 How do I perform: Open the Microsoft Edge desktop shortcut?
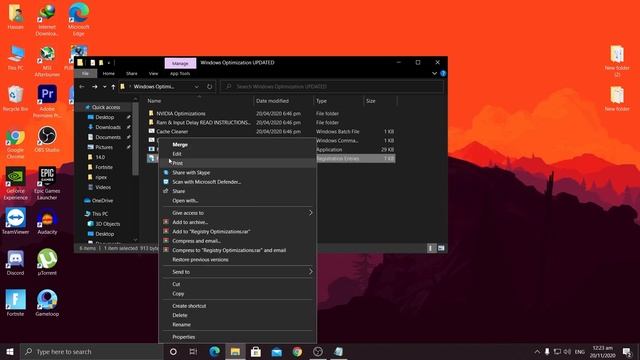coord(78,19)
